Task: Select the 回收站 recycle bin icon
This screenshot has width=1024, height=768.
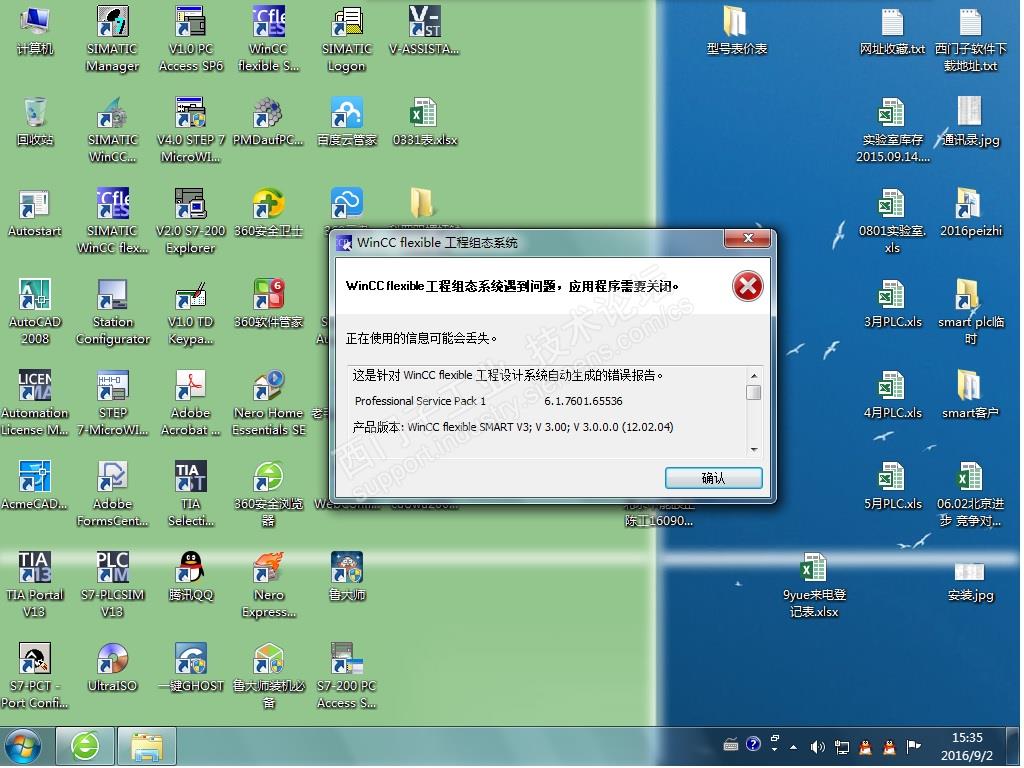Action: pos(35,122)
